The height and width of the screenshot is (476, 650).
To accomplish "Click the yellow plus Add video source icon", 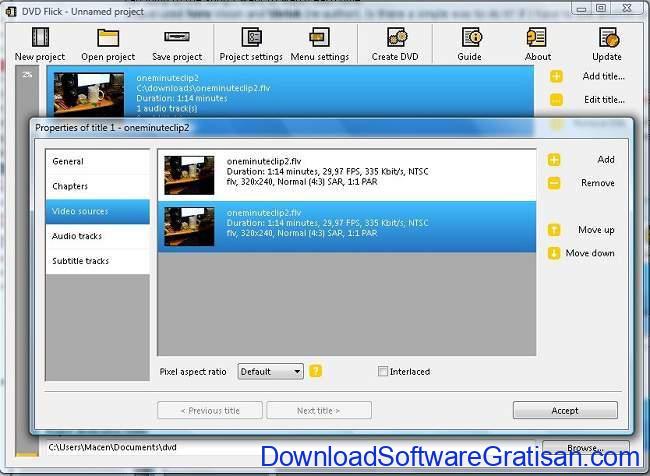I will tap(554, 160).
